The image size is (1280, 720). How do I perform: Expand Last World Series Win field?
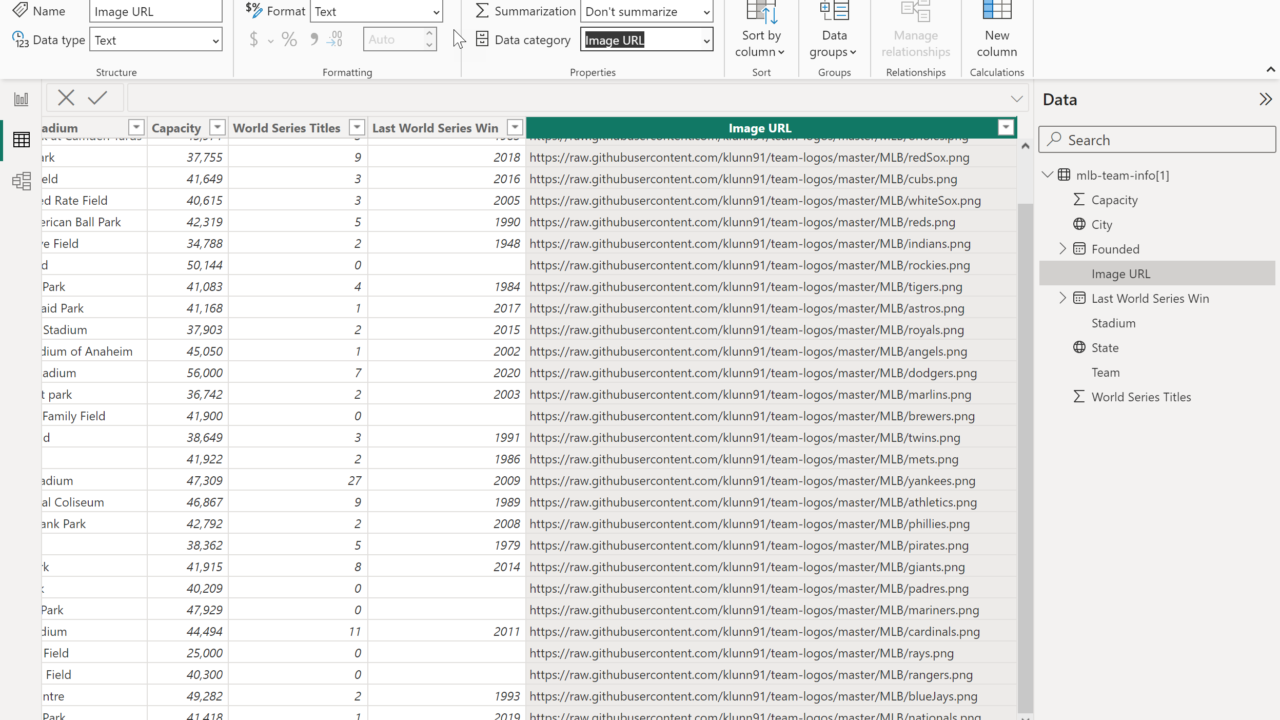1063,298
